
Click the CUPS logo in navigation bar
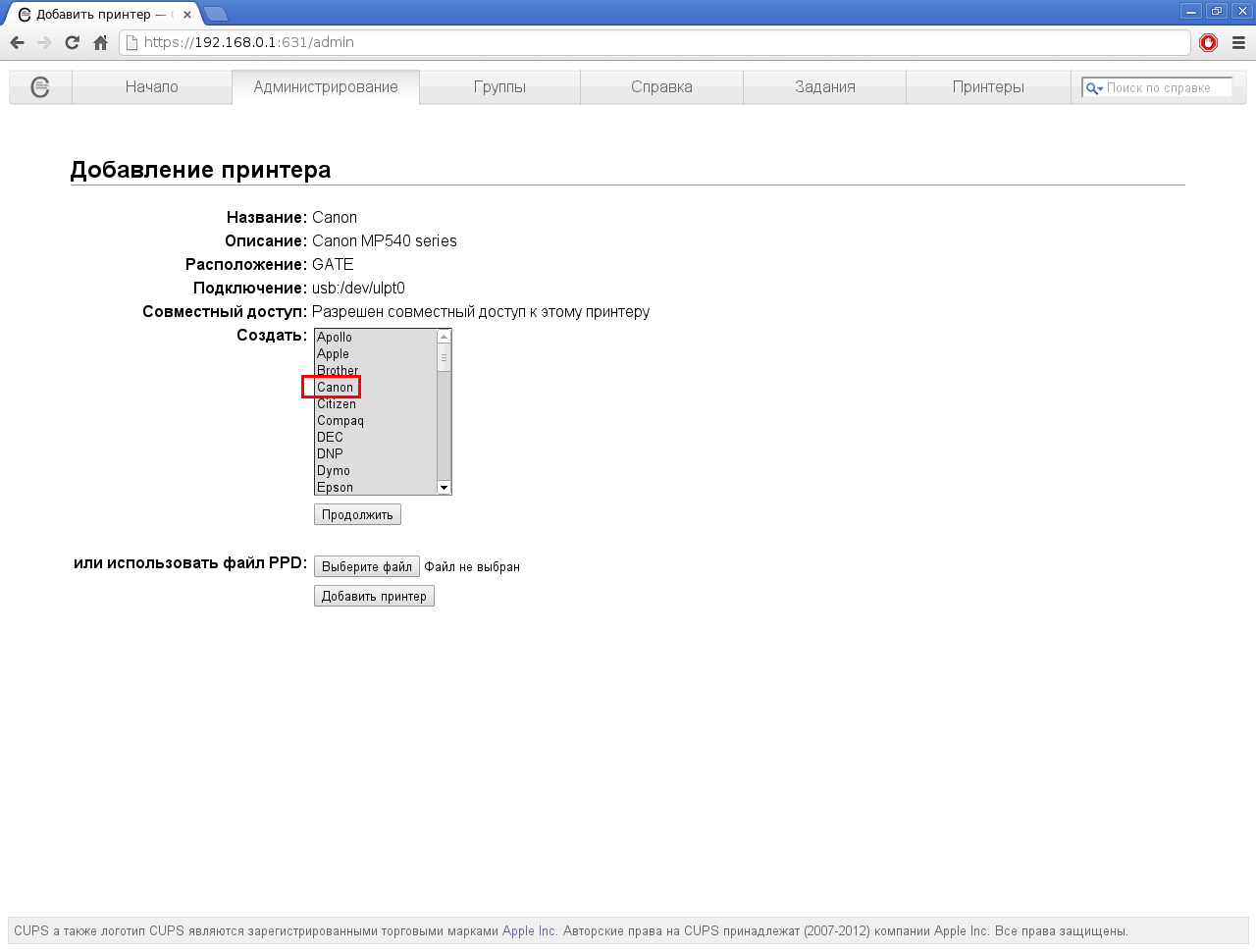[x=40, y=87]
